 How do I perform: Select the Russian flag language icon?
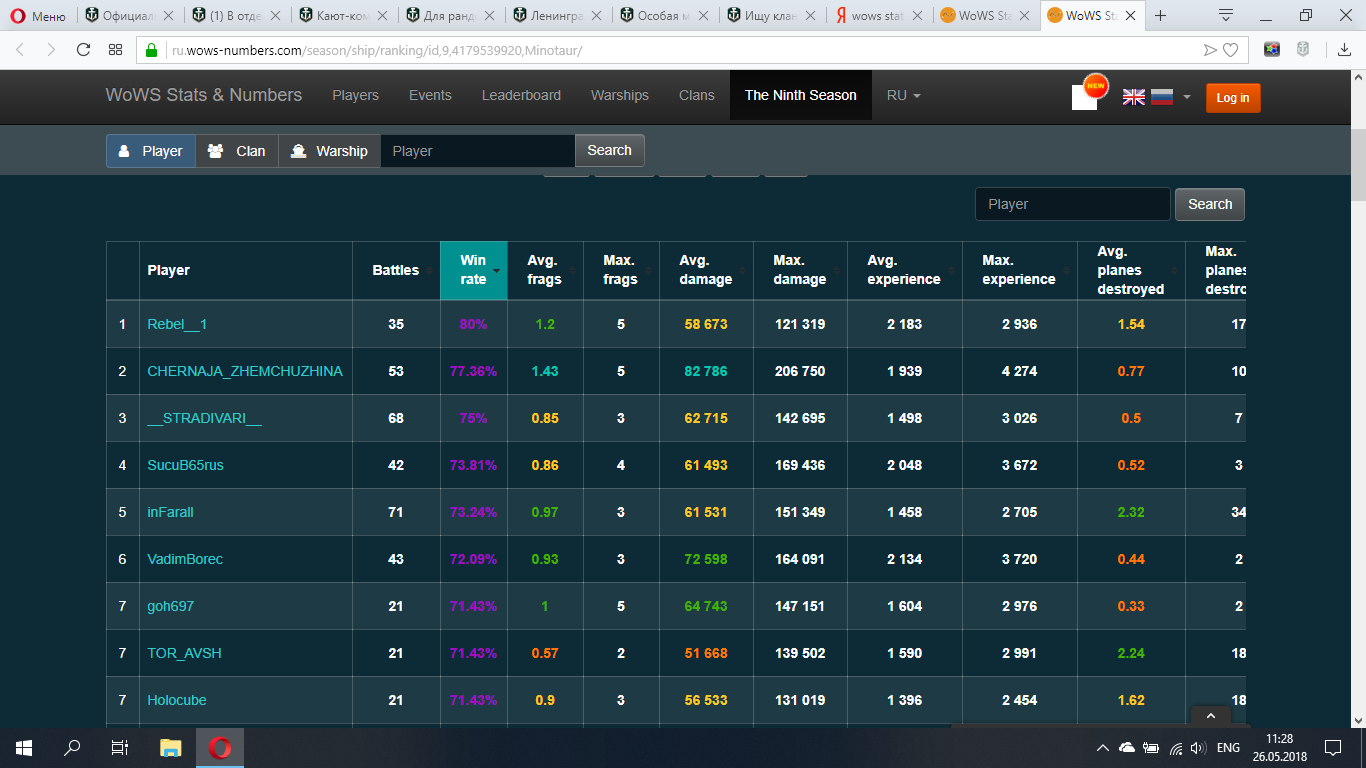[x=1161, y=97]
